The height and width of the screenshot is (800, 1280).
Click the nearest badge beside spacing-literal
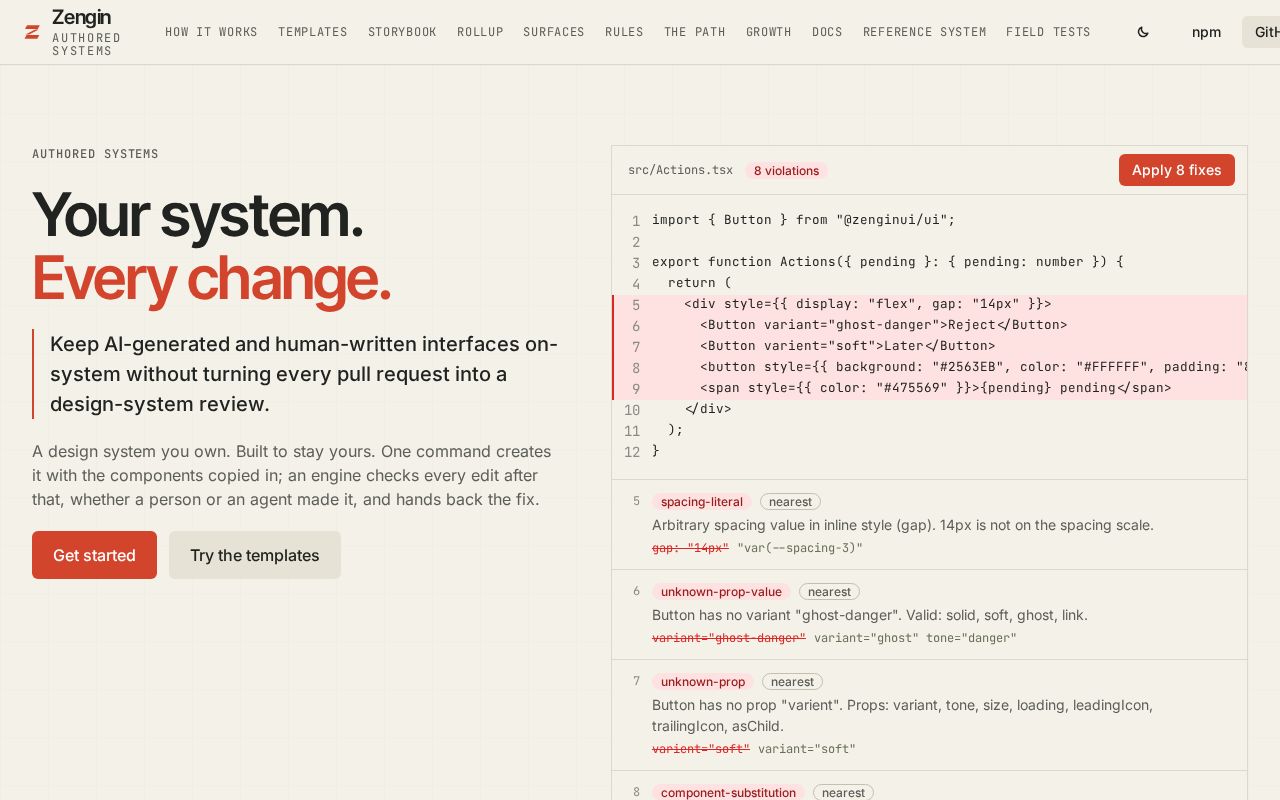(x=790, y=502)
